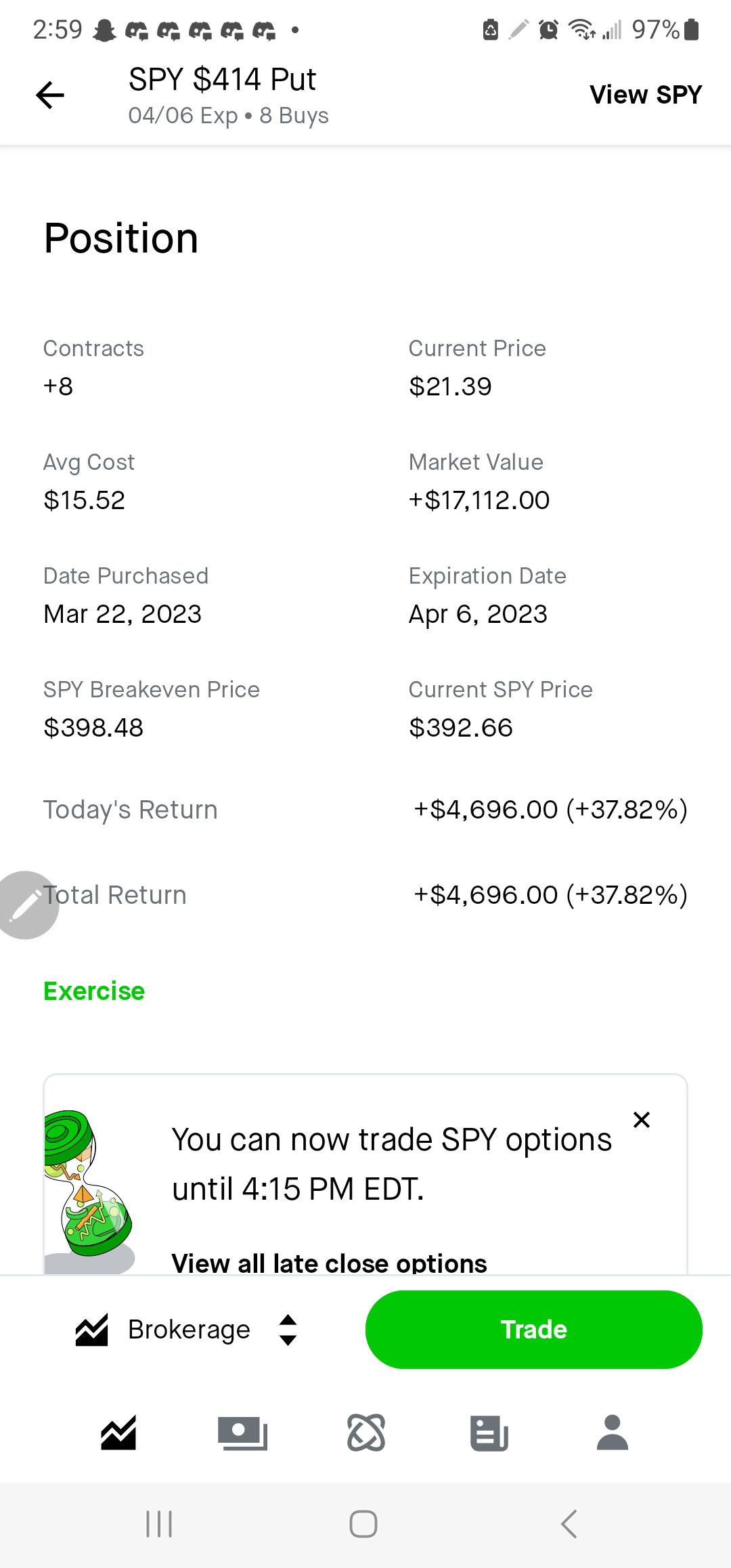
Task: Dismiss the SPY late trading banner
Action: point(642,1120)
